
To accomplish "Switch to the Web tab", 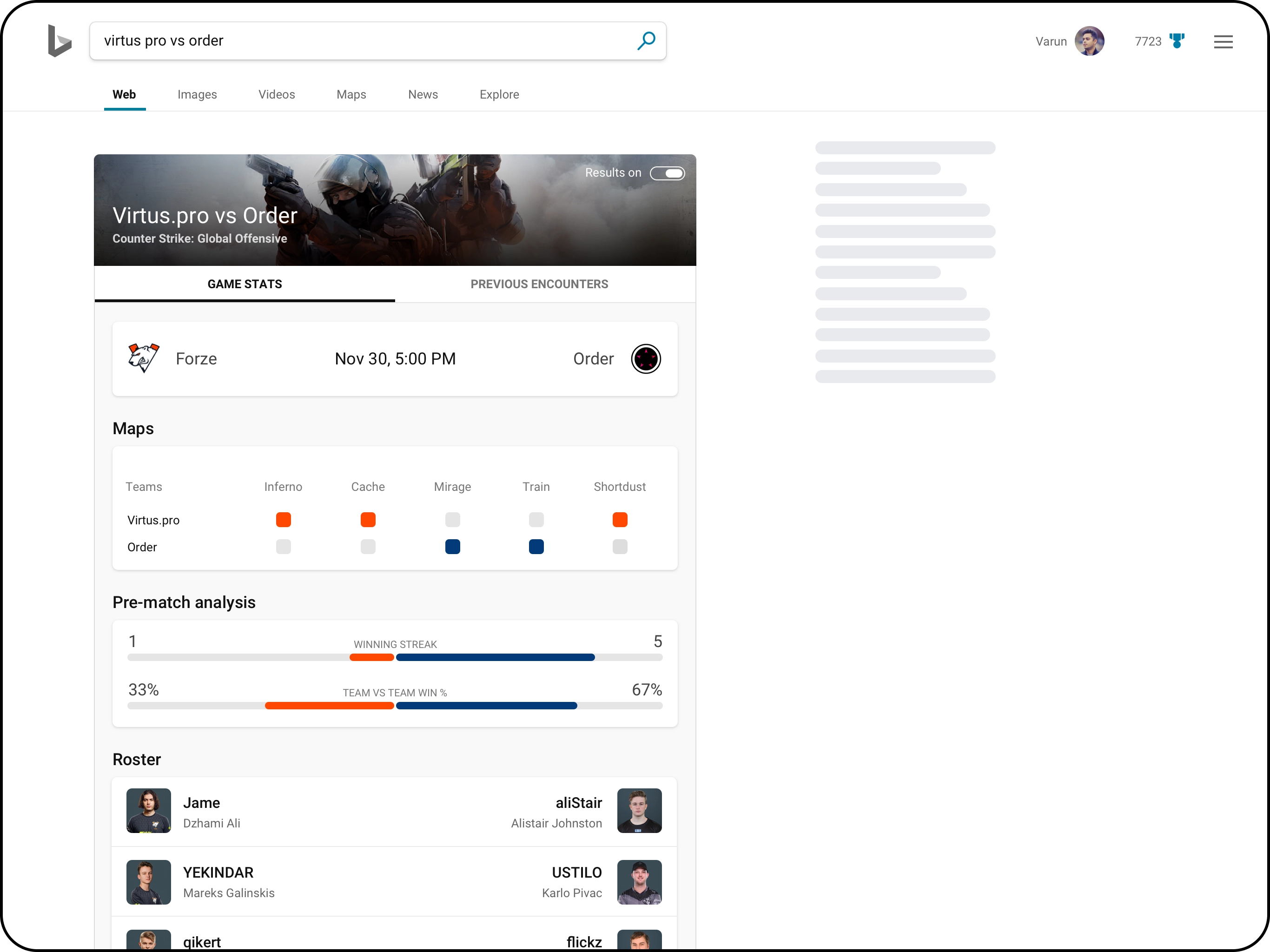I will 124,94.
